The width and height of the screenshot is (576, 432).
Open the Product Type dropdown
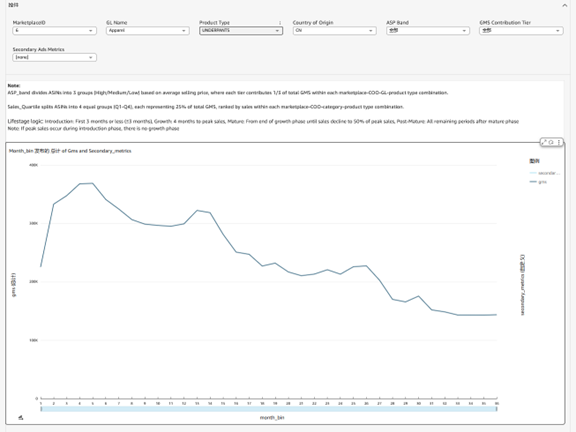(241, 30)
